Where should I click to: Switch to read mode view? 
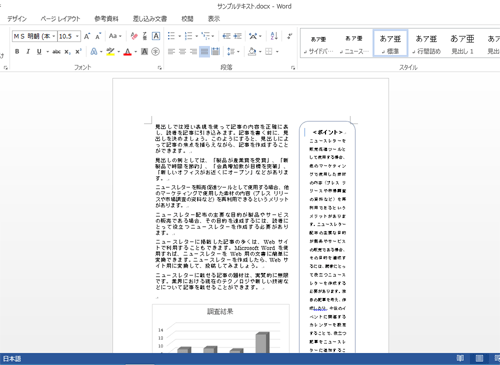point(460,358)
